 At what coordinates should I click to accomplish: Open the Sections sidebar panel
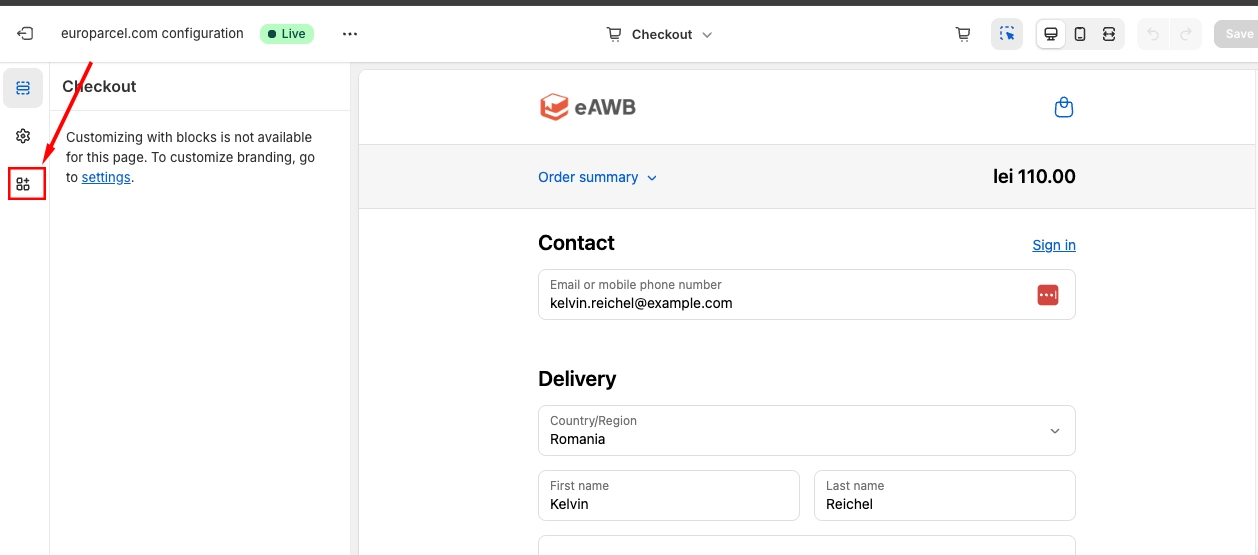pyautogui.click(x=23, y=88)
